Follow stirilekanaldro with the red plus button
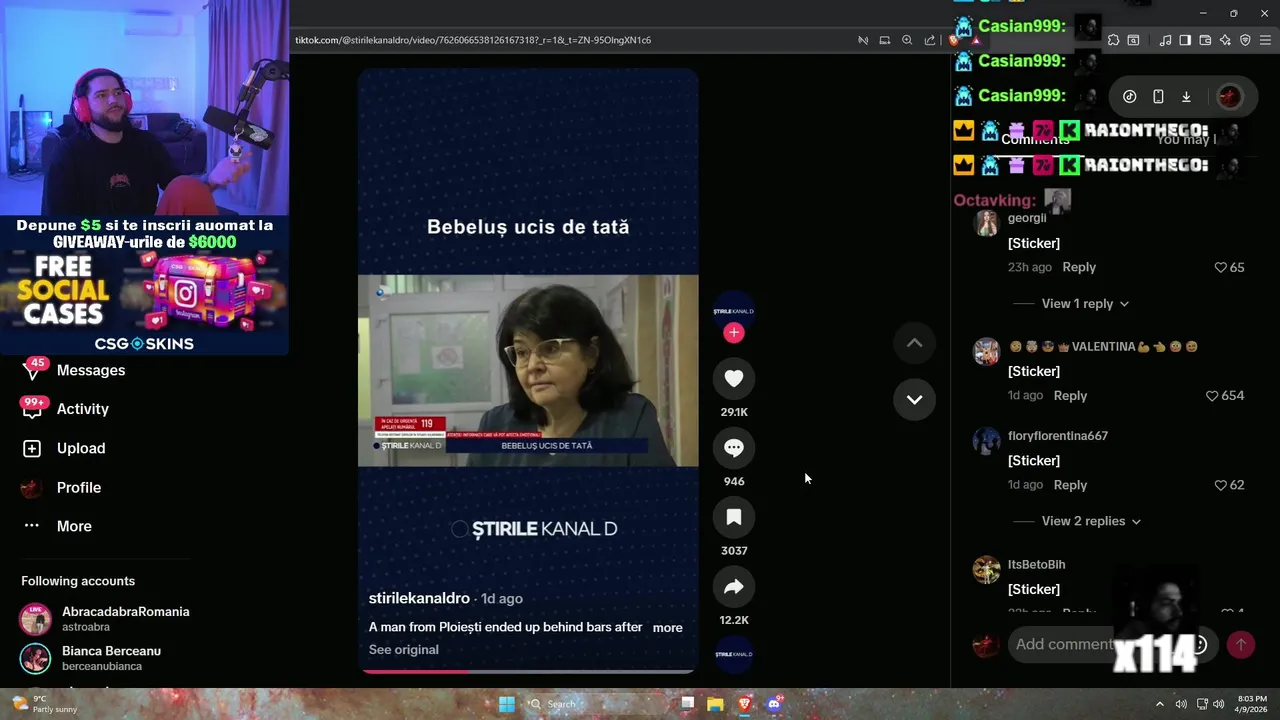The height and width of the screenshot is (720, 1280). (x=734, y=333)
